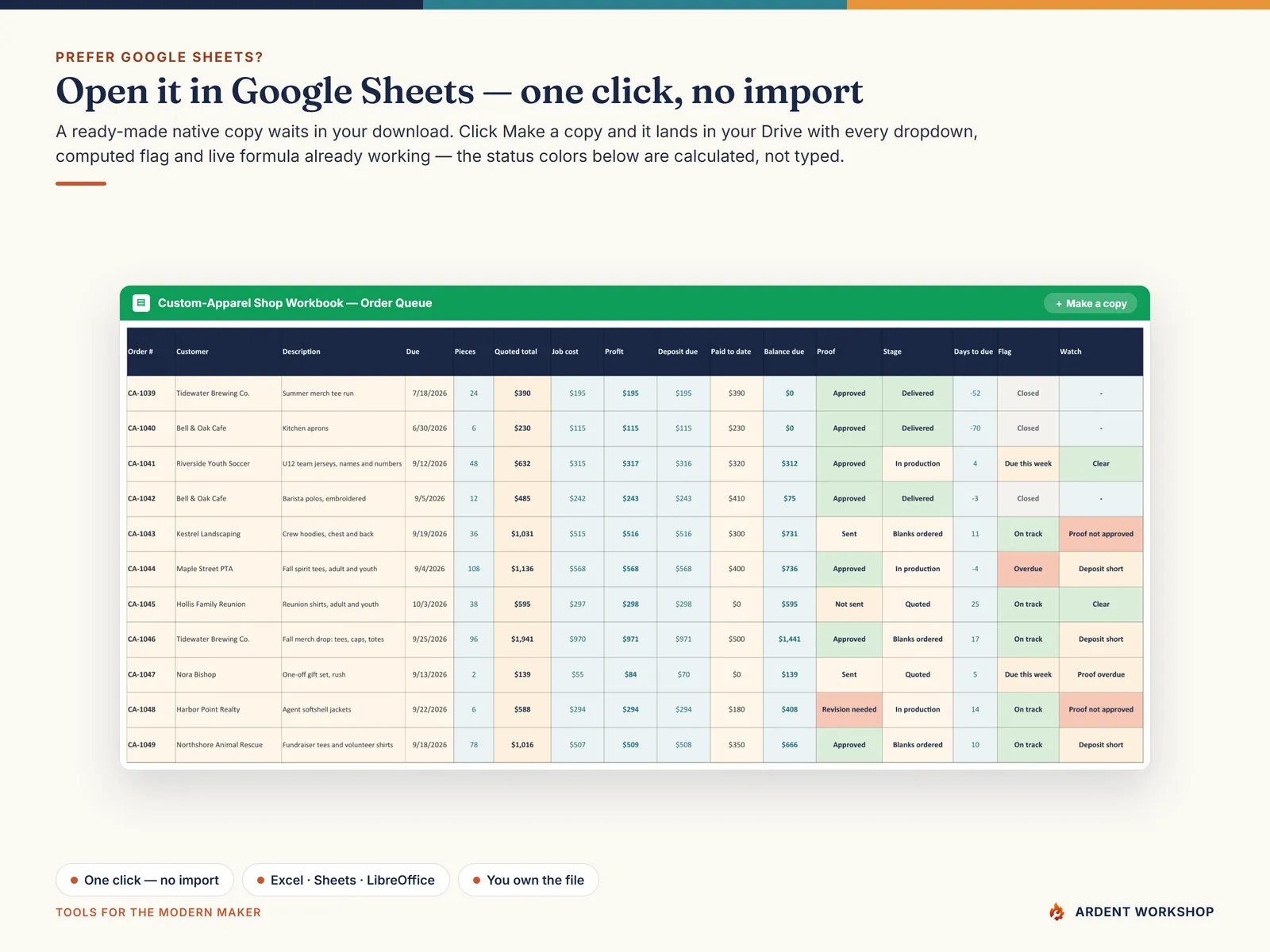Click 'Quoted' stage cell for CA-1047
The image size is (1270, 952).
918,674
